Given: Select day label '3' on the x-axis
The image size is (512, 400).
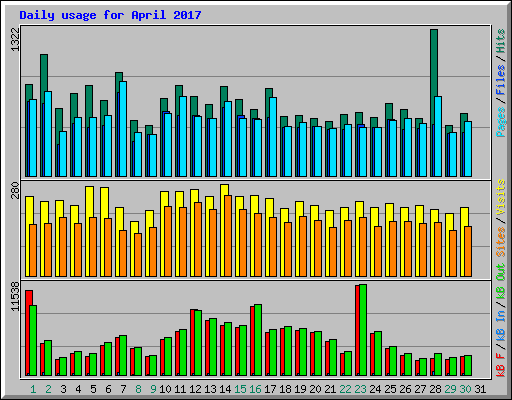Looking at the screenshot, I should (x=63, y=389).
